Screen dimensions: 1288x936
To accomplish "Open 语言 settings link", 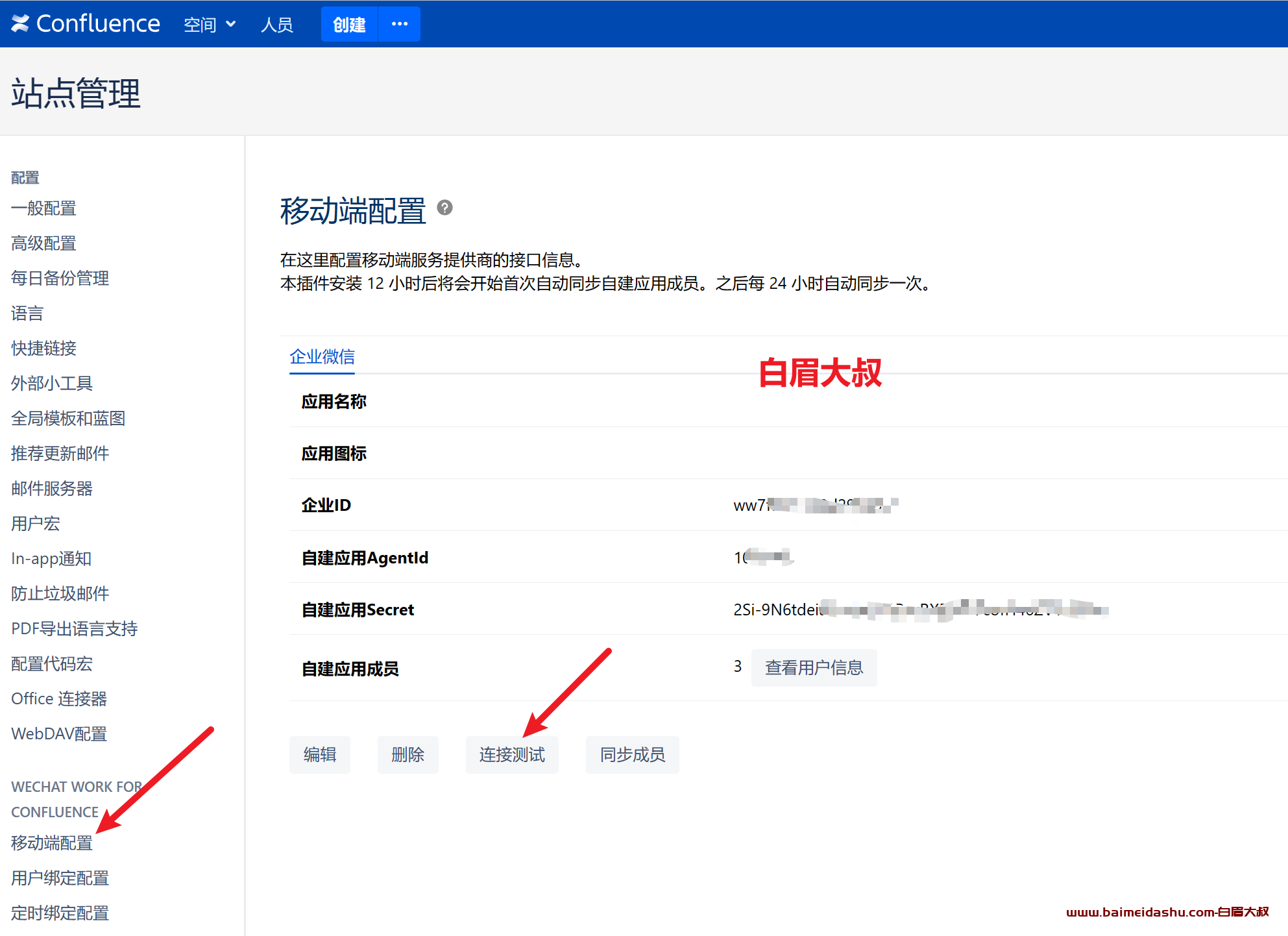I will point(27,314).
